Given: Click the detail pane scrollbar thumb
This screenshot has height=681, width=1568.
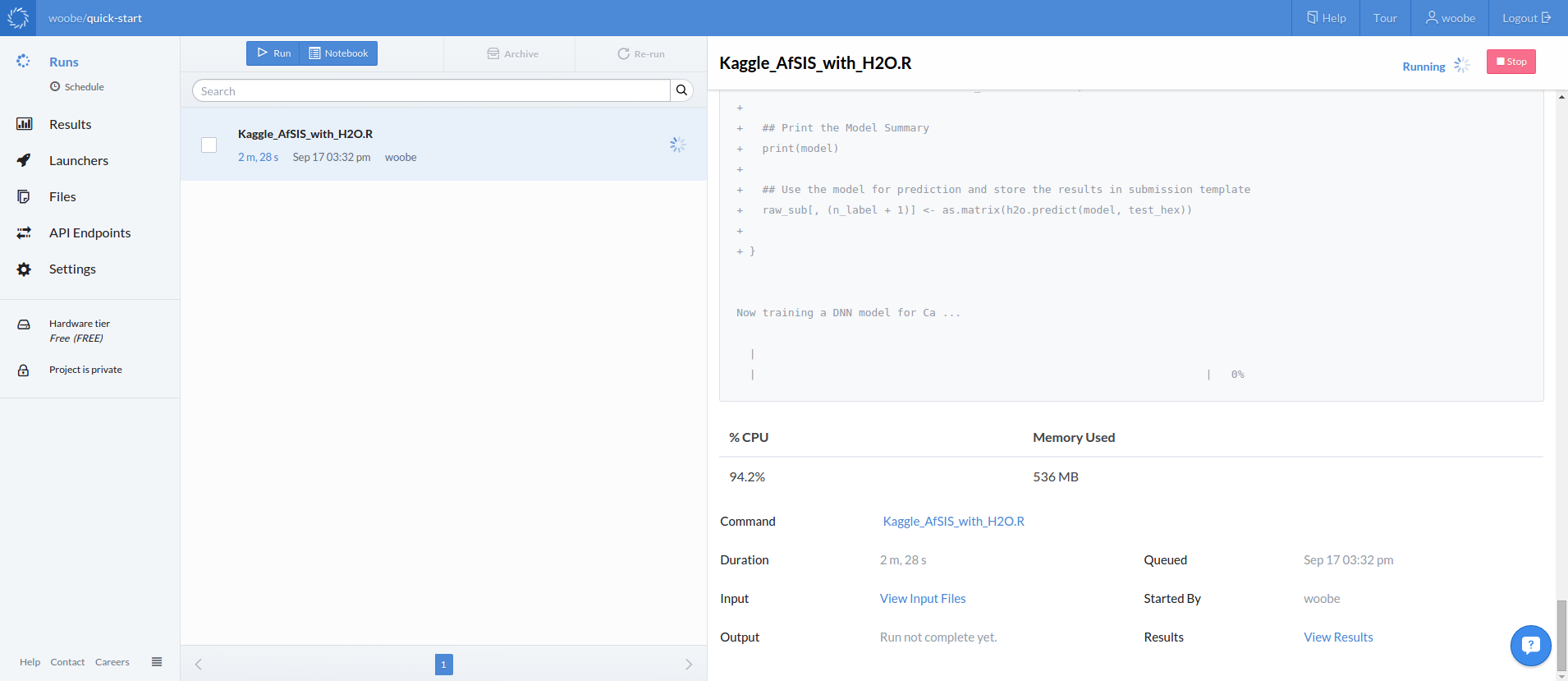Looking at the screenshot, I should click(x=1561, y=634).
